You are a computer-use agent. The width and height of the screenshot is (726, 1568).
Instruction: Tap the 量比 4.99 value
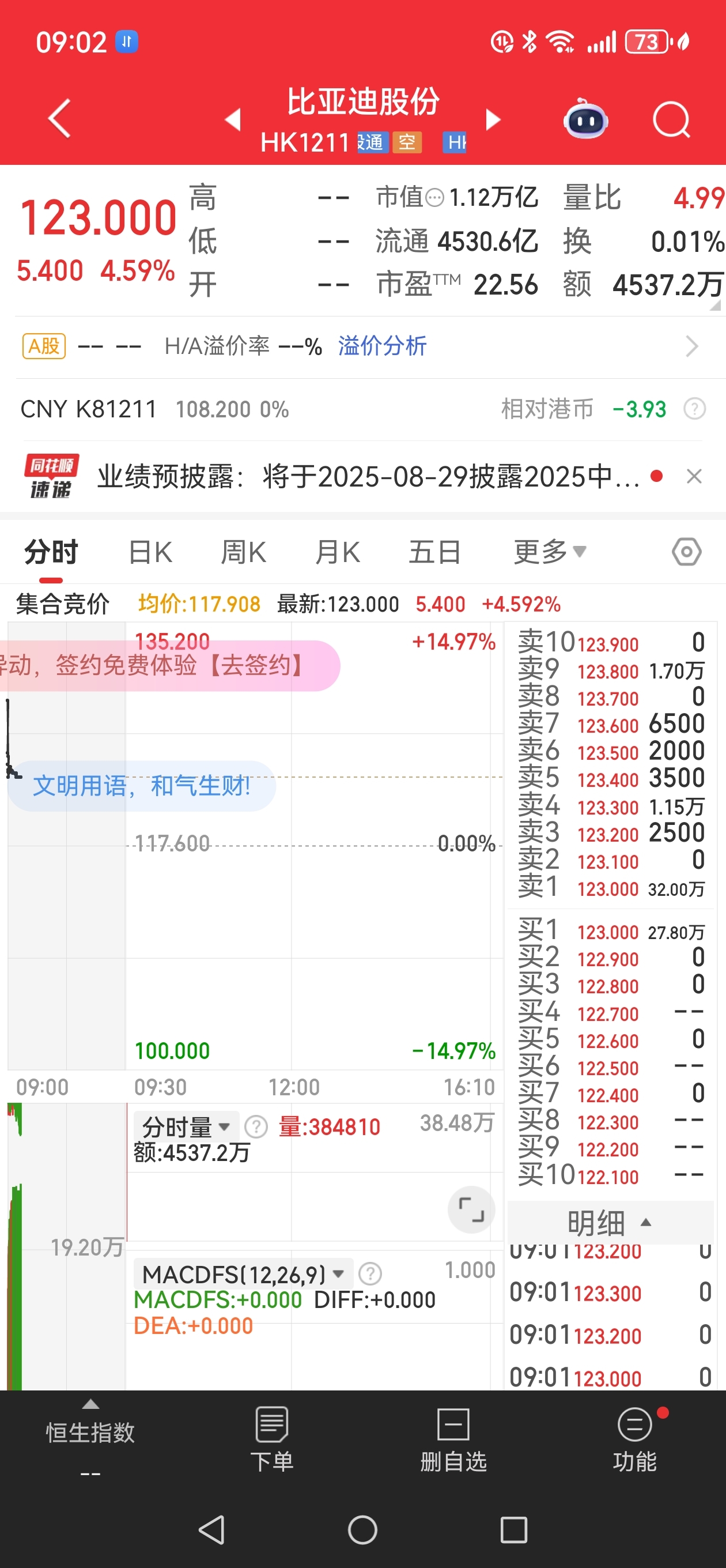[698, 198]
